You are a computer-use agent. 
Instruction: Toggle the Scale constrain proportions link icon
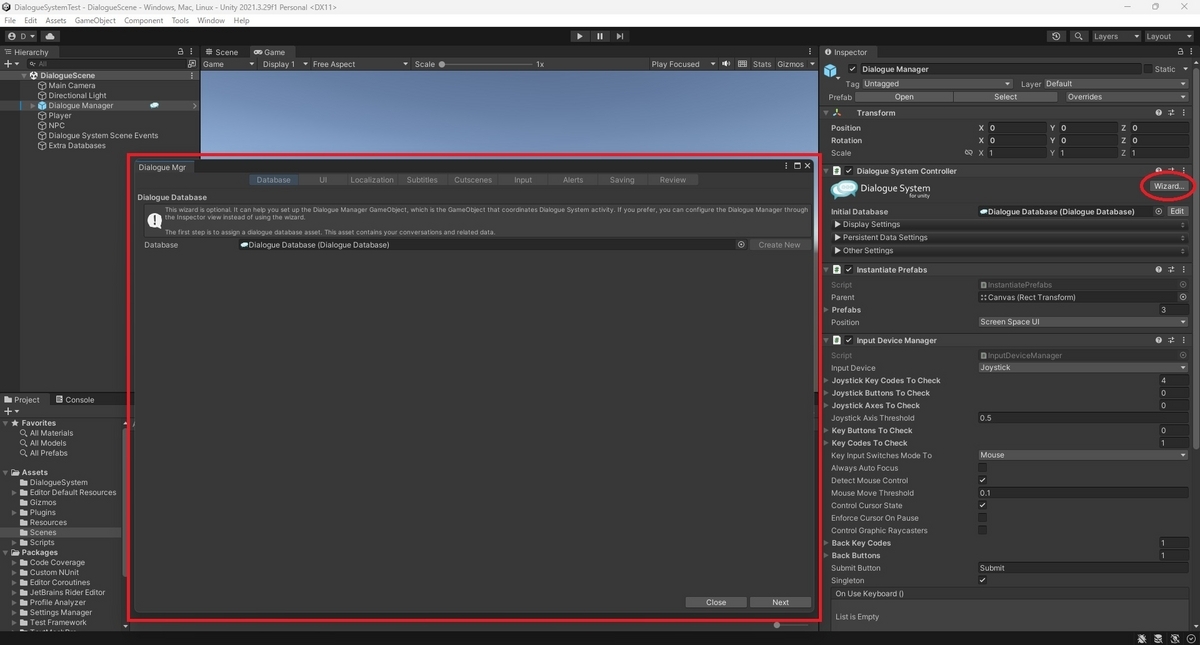point(968,153)
